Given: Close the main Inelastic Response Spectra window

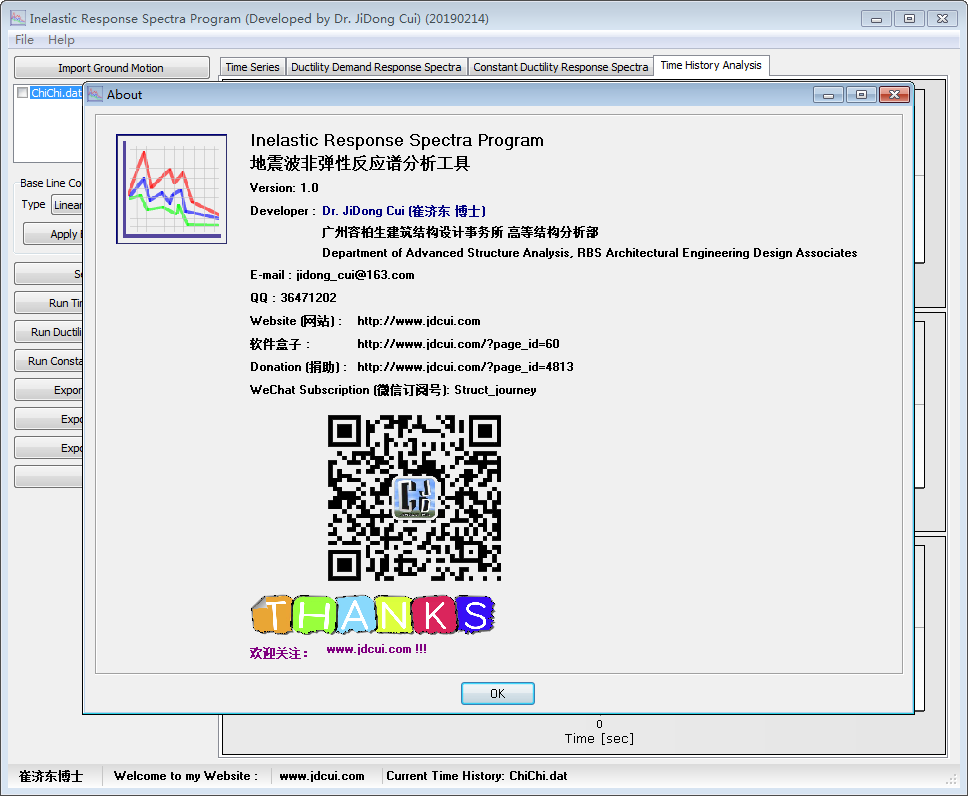Looking at the screenshot, I should coord(942,19).
